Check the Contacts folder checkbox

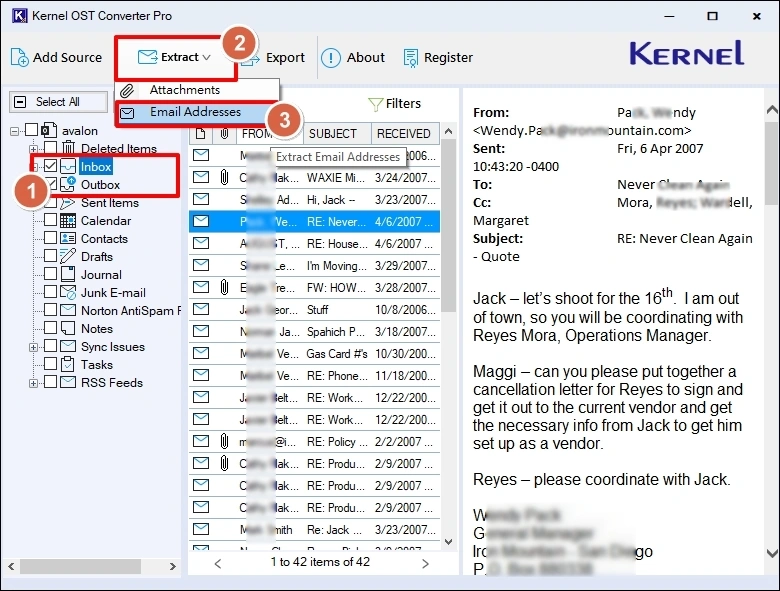point(50,238)
